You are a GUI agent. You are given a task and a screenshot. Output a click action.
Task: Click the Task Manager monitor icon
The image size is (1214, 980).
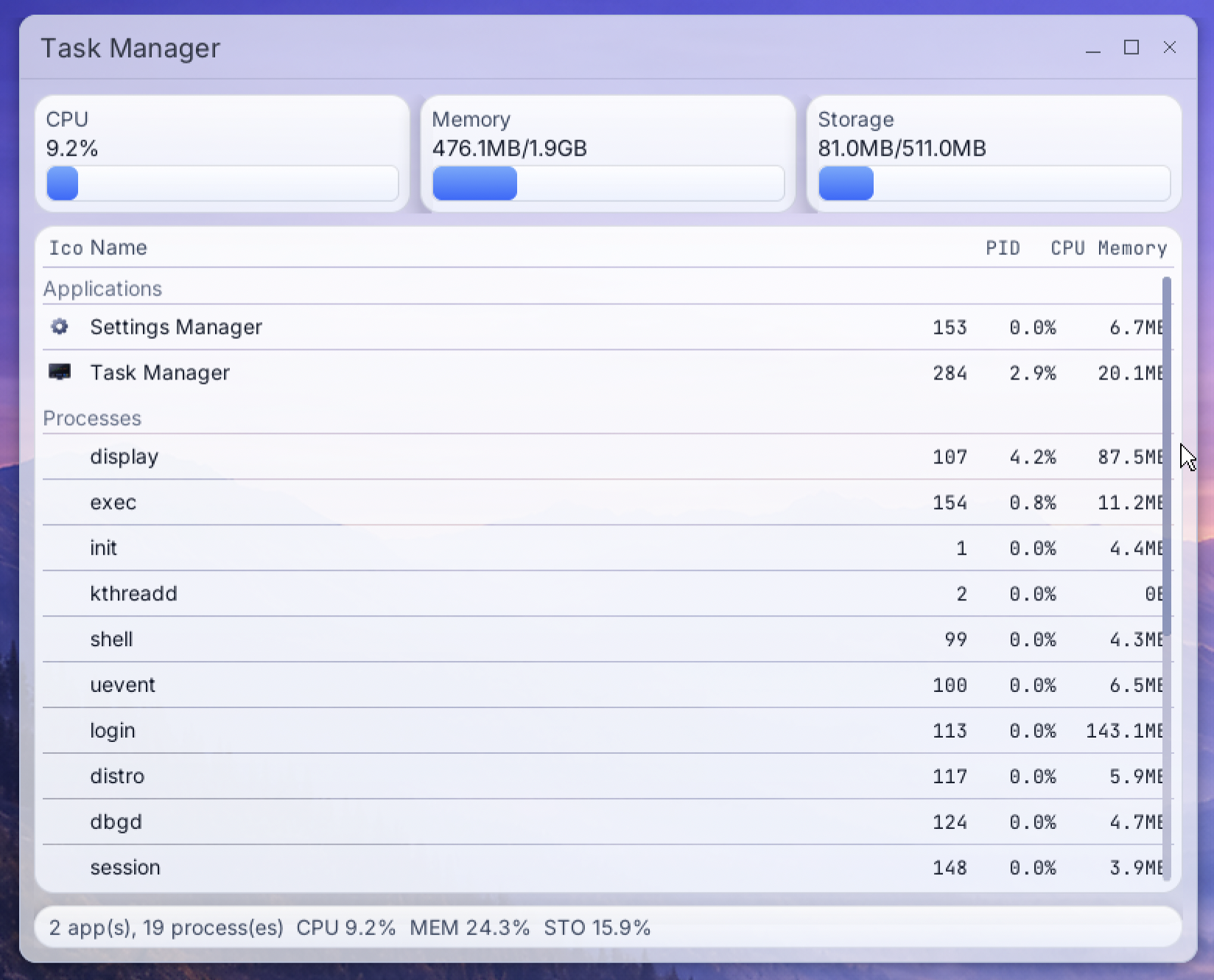click(x=60, y=372)
